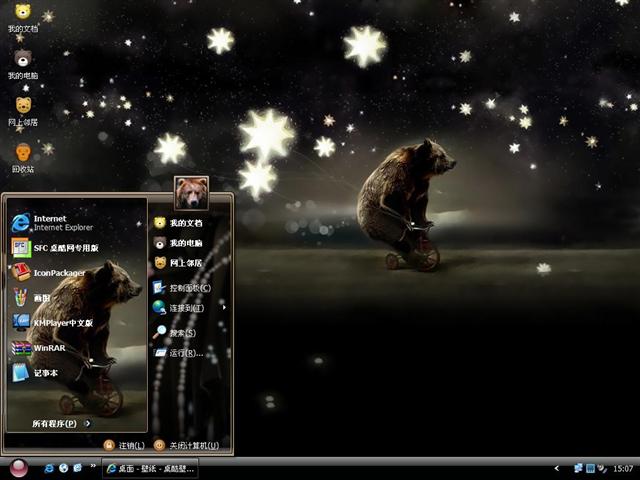This screenshot has height=480, width=640.
Task: Click the volume tray icon
Action: click(602, 468)
